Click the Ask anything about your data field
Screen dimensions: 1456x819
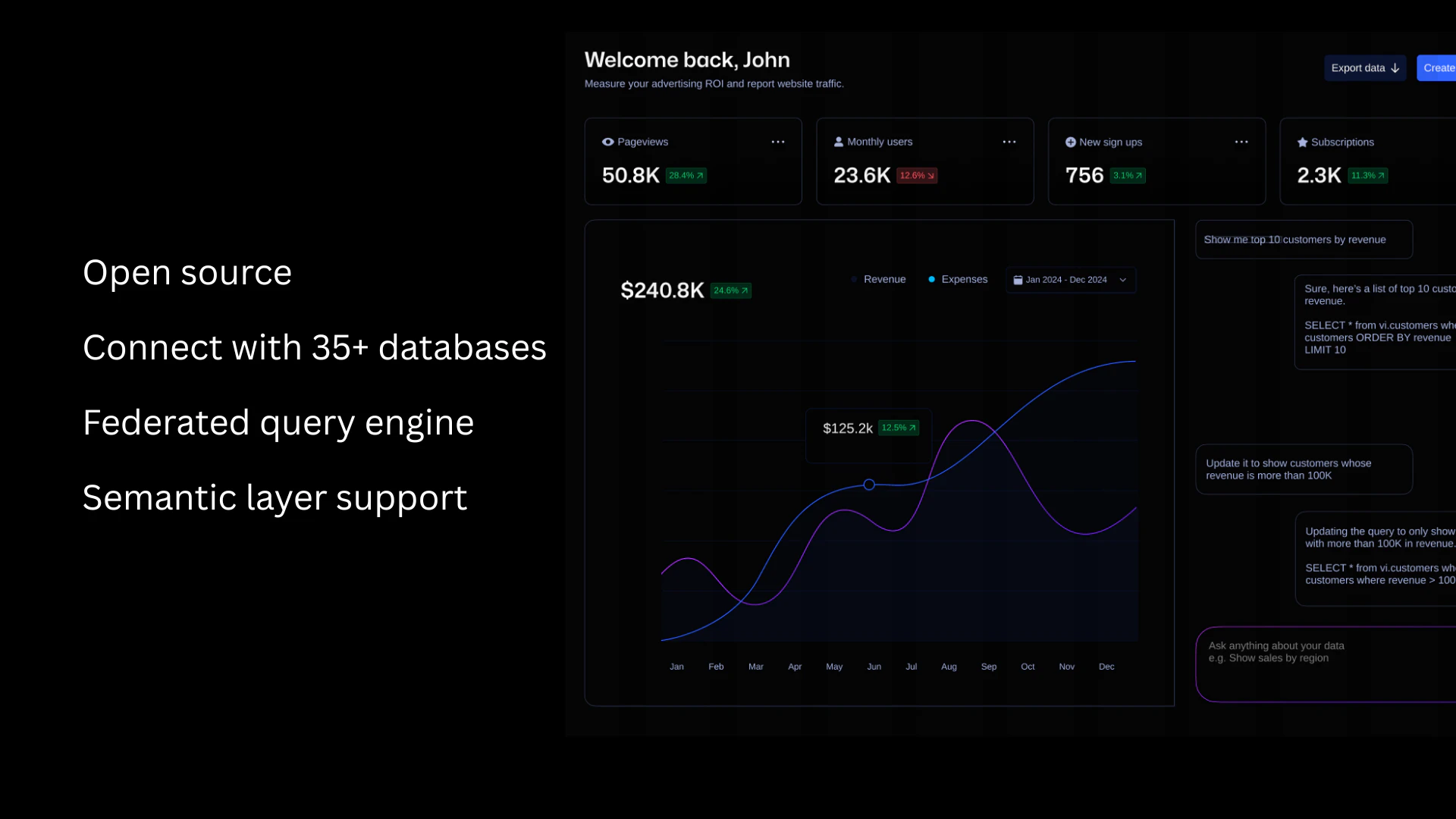pos(1327,664)
